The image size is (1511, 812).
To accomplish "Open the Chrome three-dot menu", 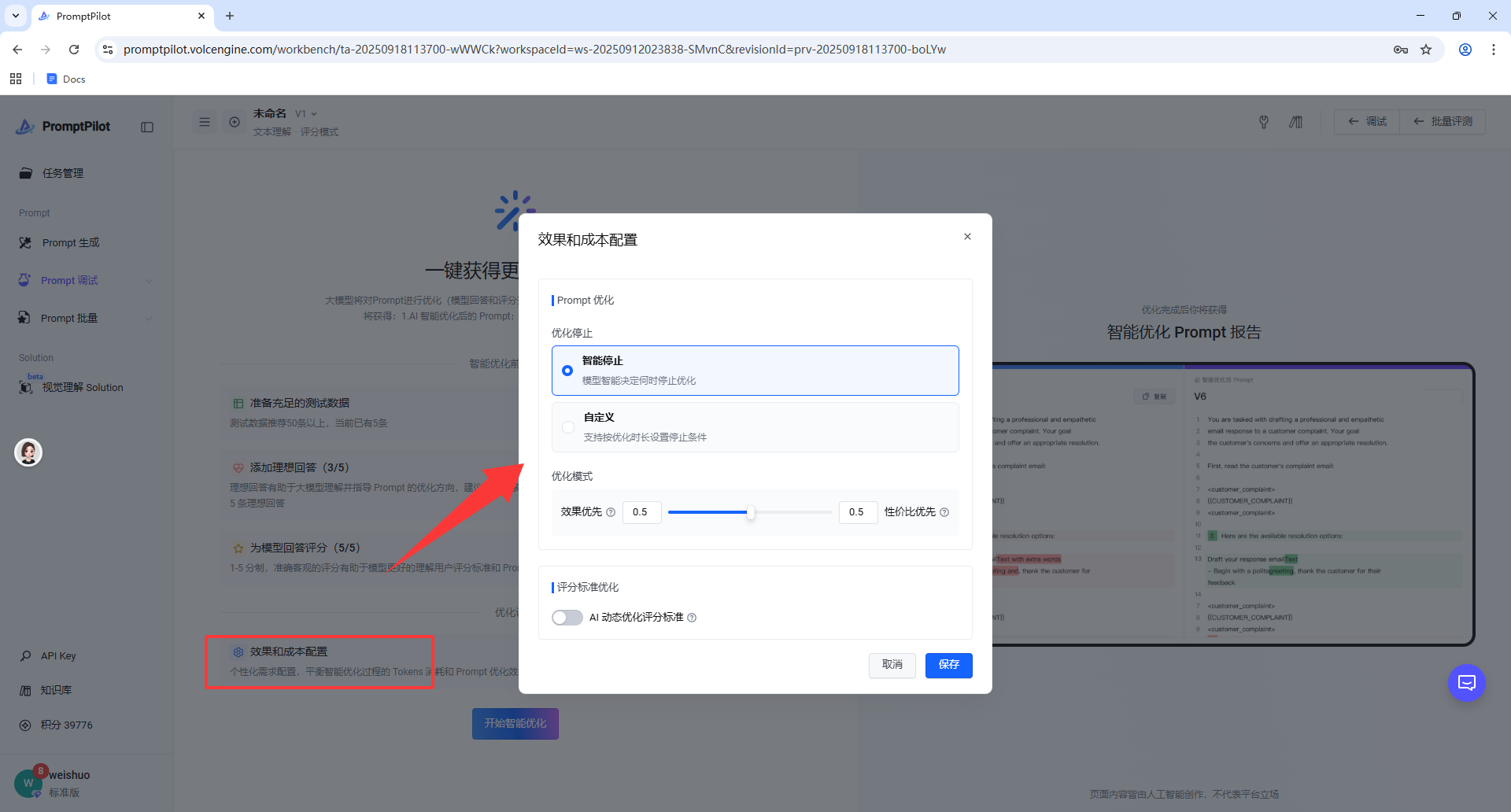I will (1494, 50).
